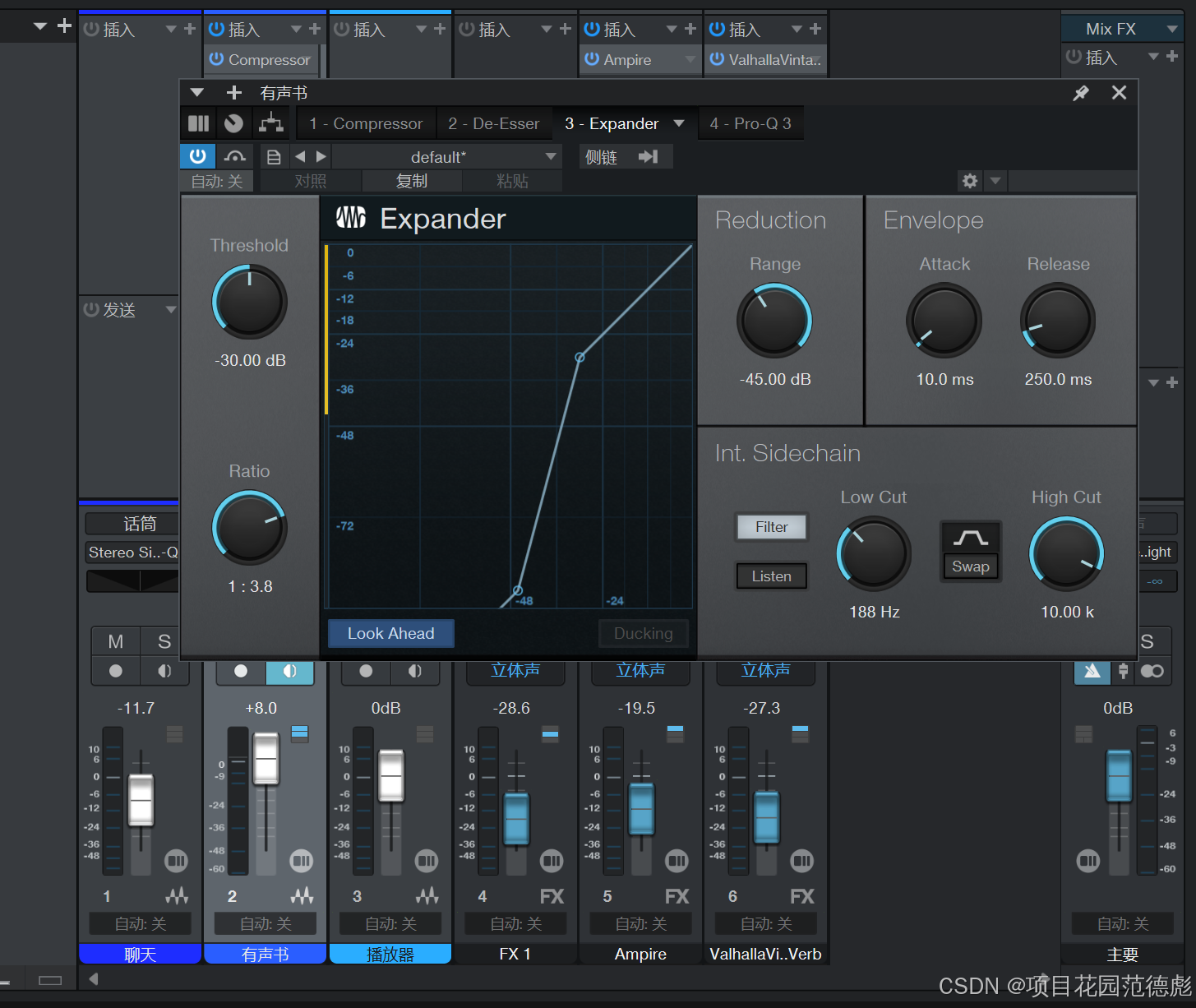Click the 粘贴 paste button
Screen dimensions: 1196x1008
click(513, 181)
